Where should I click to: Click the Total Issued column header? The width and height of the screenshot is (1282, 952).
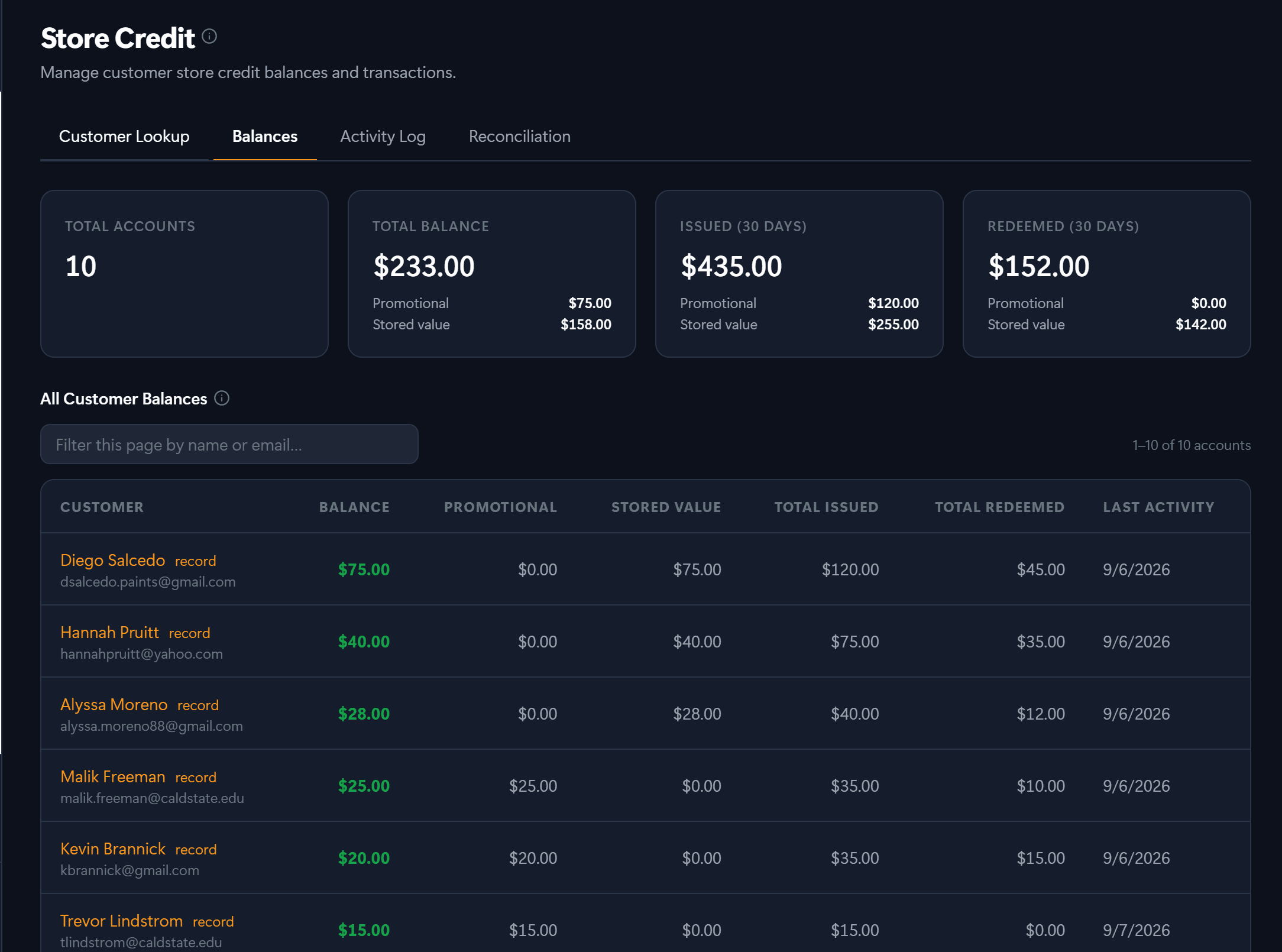(x=827, y=507)
